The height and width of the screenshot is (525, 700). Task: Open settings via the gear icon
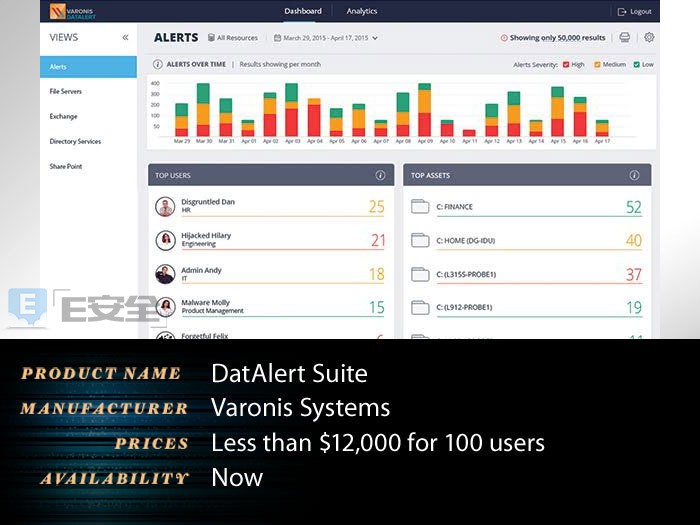tap(649, 38)
